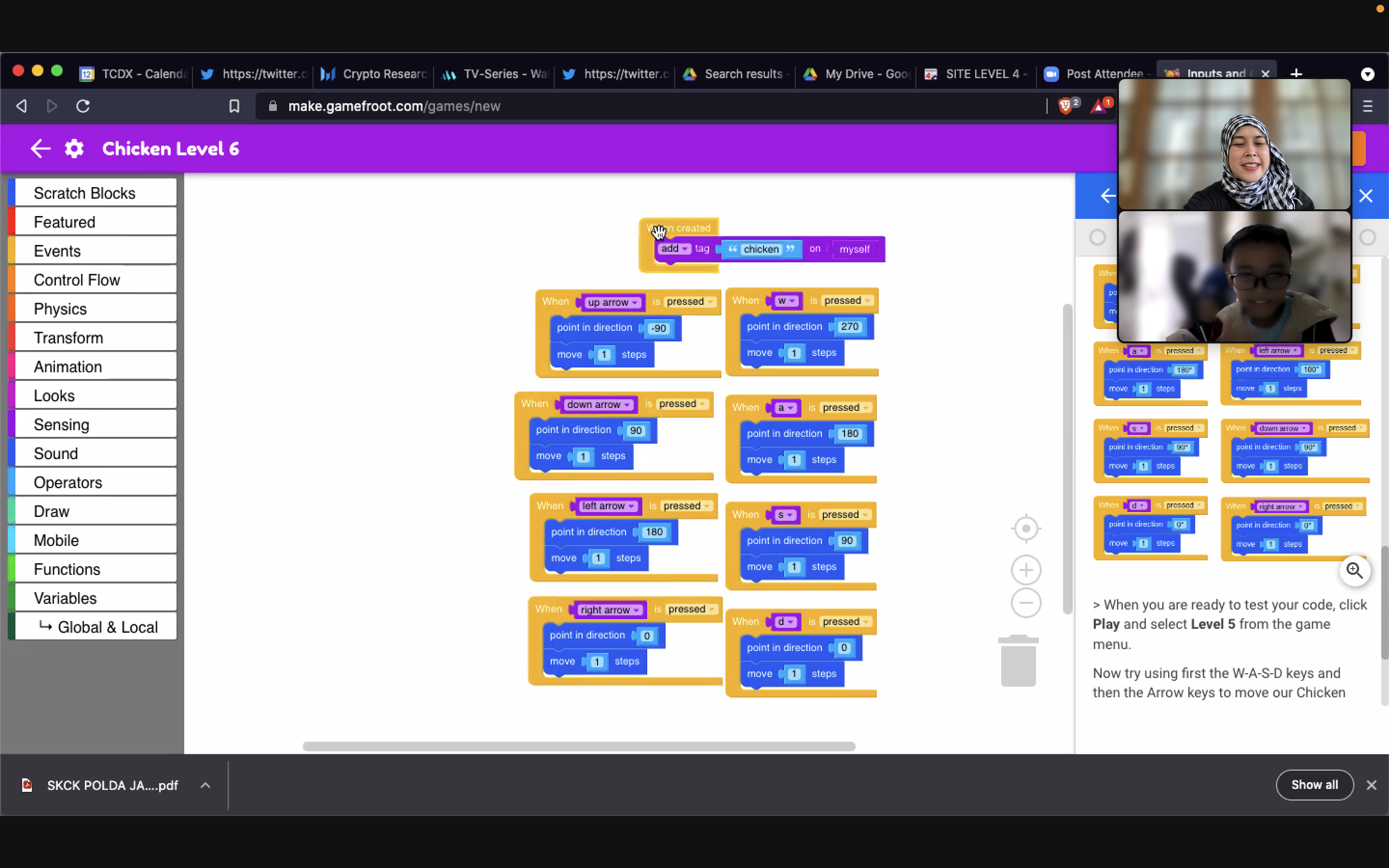This screenshot has width=1389, height=868.
Task: Open a new browser tab with plus
Action: 1296,73
